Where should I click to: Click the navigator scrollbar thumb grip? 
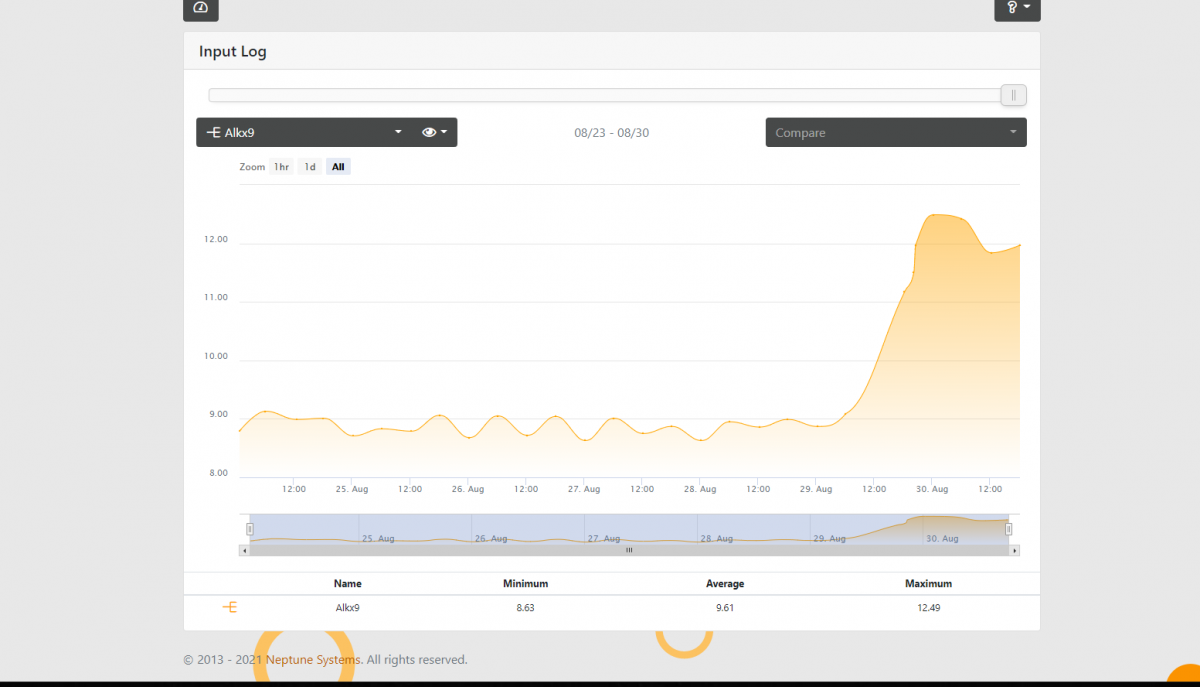click(629, 550)
